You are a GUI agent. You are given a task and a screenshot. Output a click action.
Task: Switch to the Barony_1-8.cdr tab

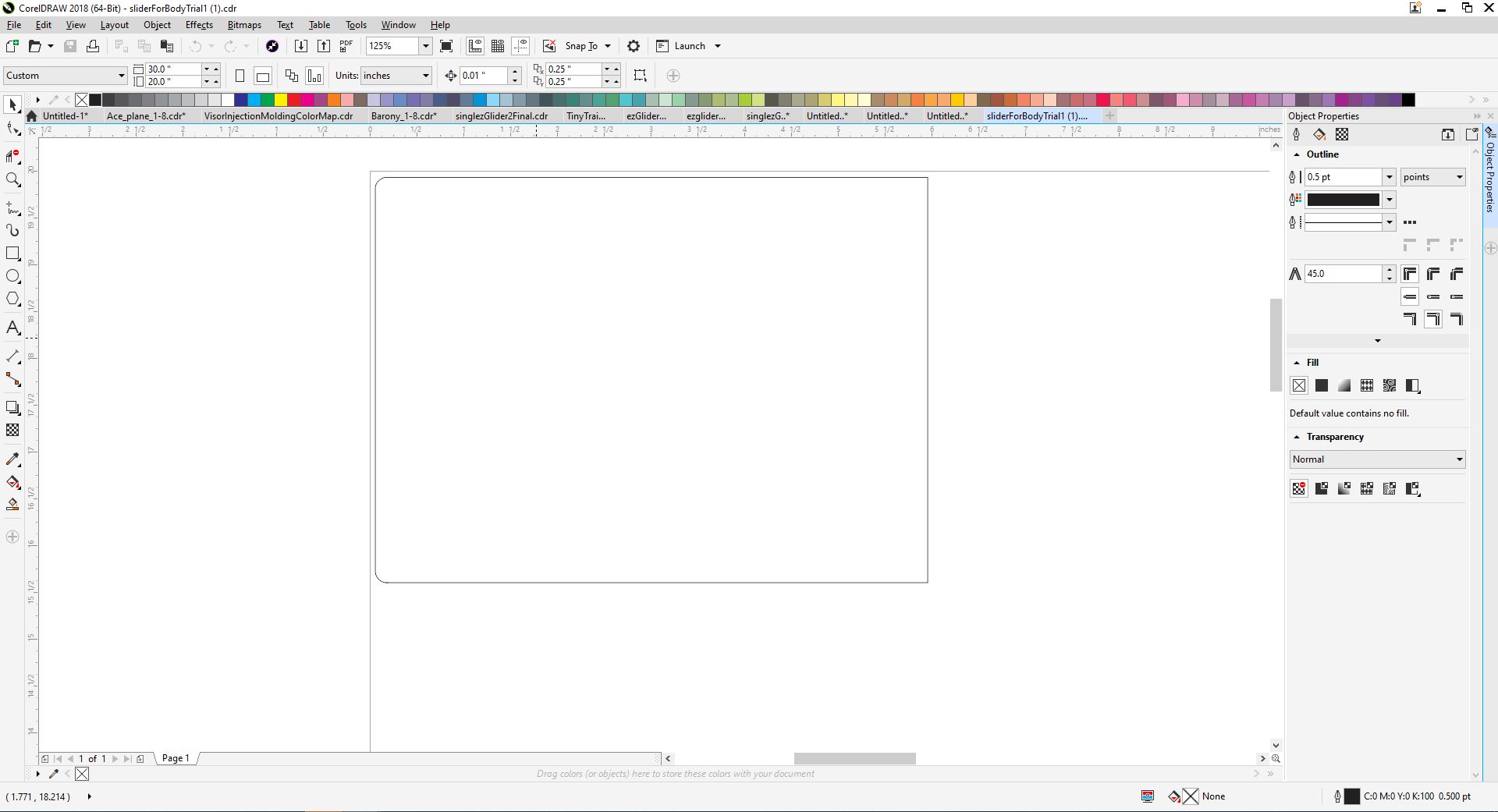click(403, 116)
